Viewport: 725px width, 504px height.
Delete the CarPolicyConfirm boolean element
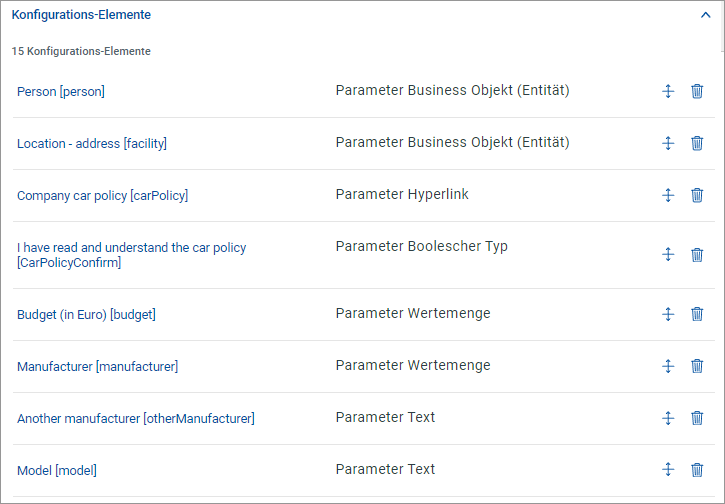697,255
